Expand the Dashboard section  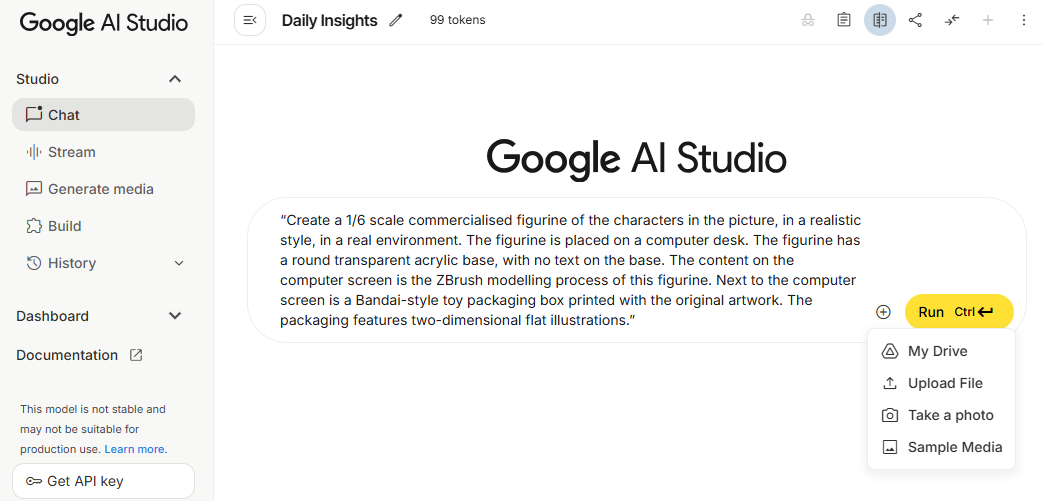(175, 316)
